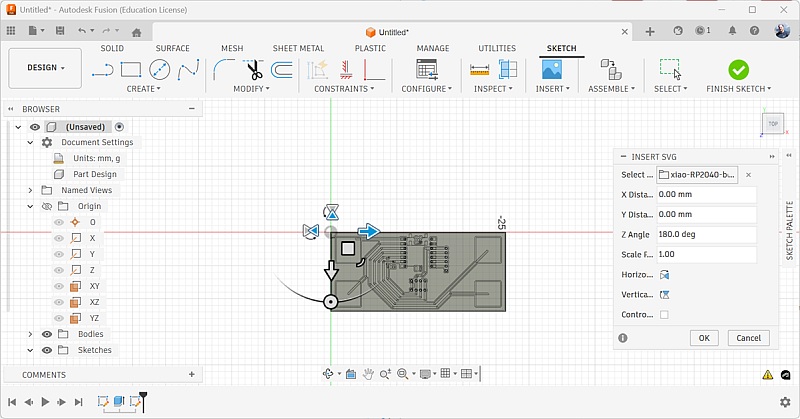The height and width of the screenshot is (419, 800).
Task: Switch to the SURFACE tab
Action: [x=172, y=48]
